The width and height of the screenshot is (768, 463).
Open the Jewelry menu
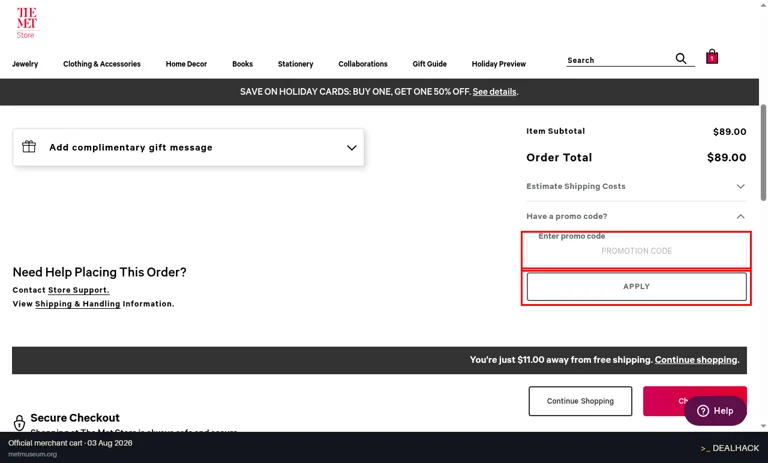(x=25, y=64)
